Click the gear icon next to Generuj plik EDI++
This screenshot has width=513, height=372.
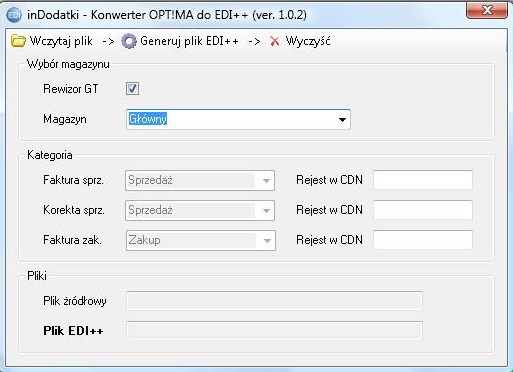click(x=129, y=41)
